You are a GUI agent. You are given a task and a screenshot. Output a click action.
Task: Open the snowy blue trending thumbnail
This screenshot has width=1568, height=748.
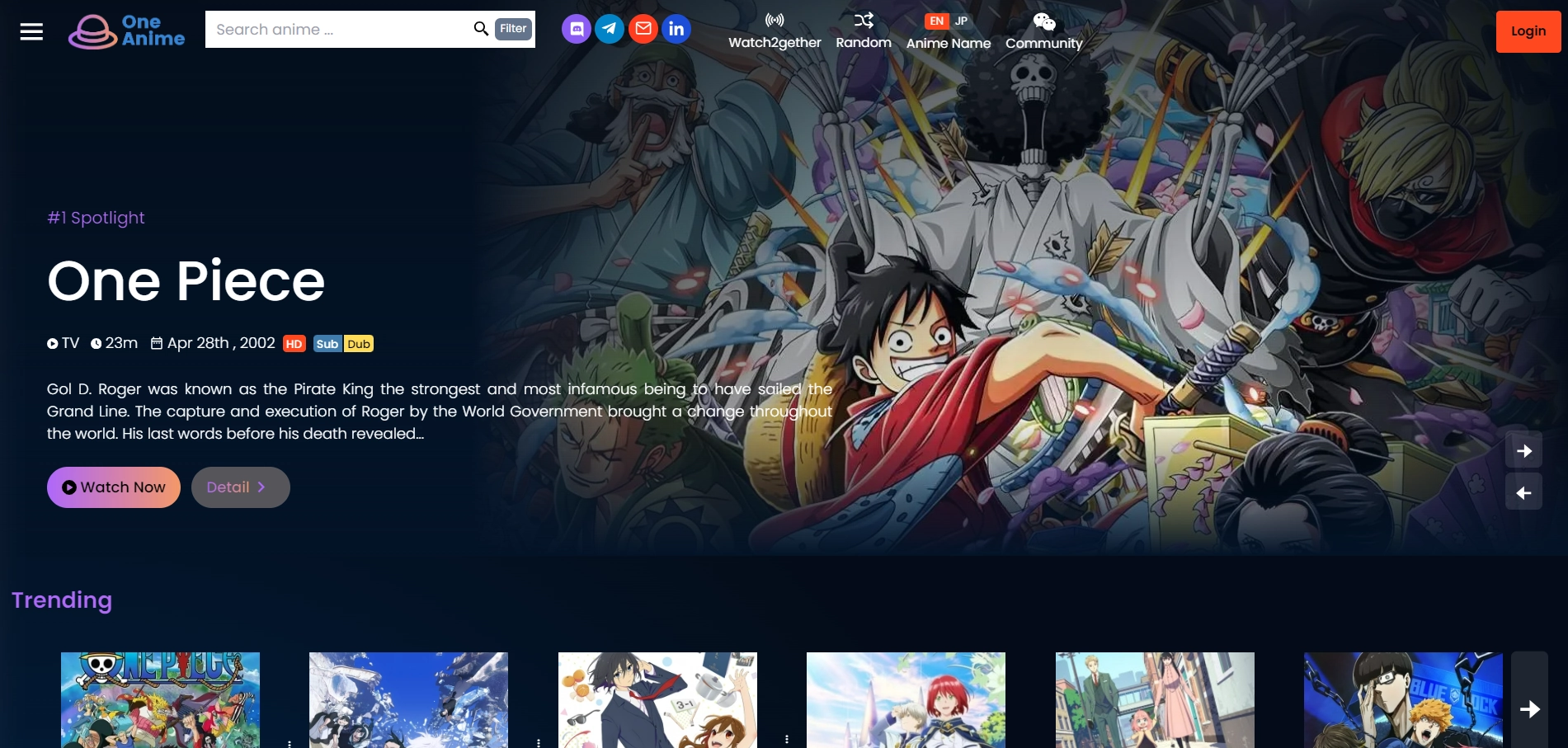click(408, 700)
